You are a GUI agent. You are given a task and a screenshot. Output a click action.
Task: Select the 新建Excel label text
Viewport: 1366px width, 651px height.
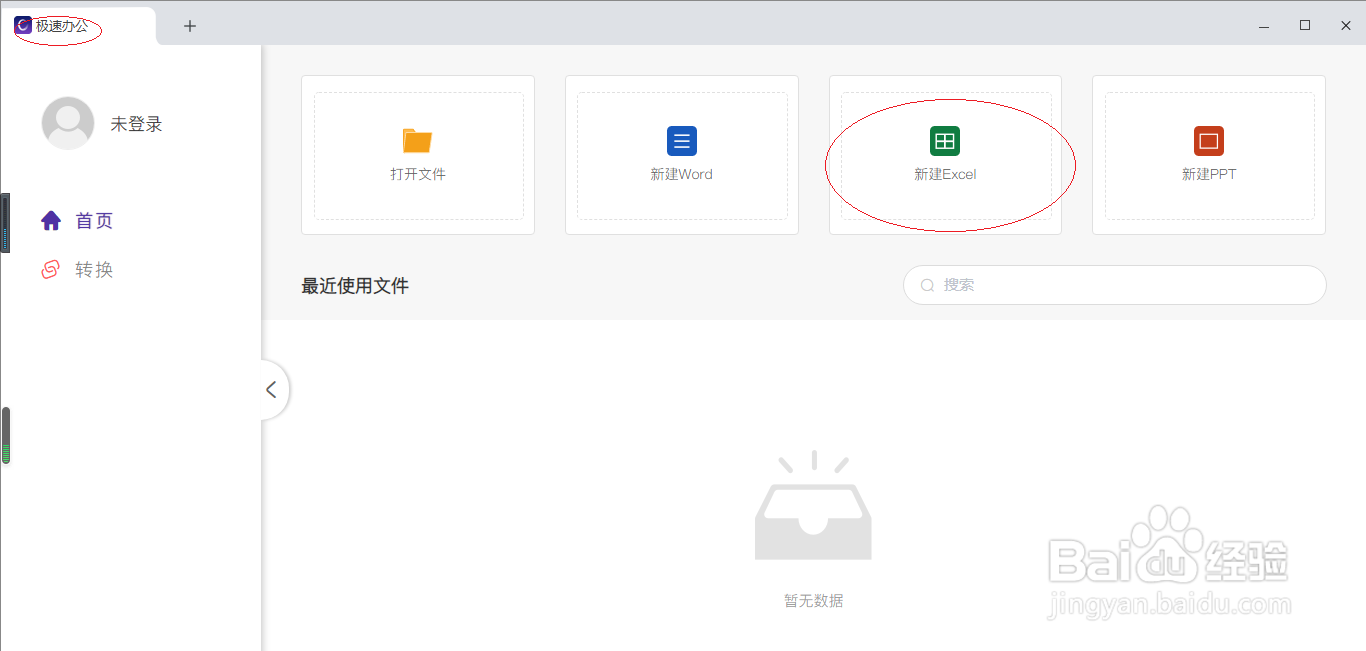point(946,173)
